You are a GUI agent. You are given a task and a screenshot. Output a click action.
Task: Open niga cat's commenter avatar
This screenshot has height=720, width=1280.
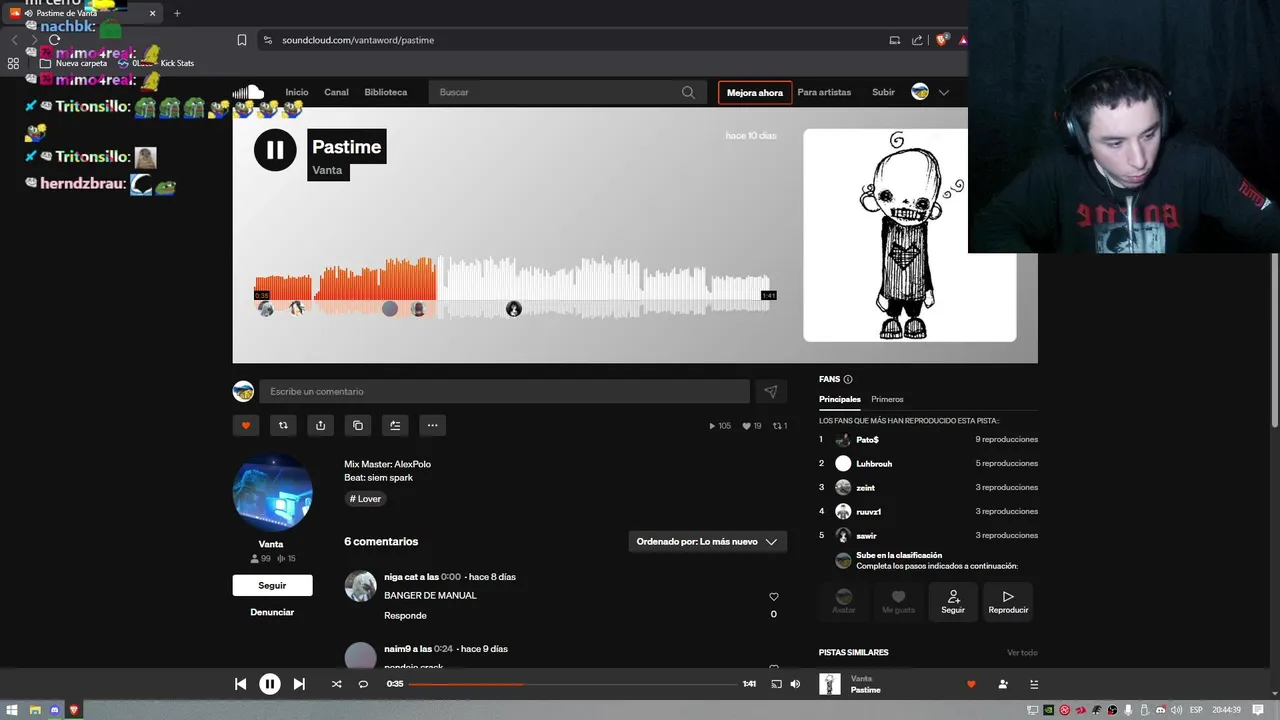click(360, 586)
